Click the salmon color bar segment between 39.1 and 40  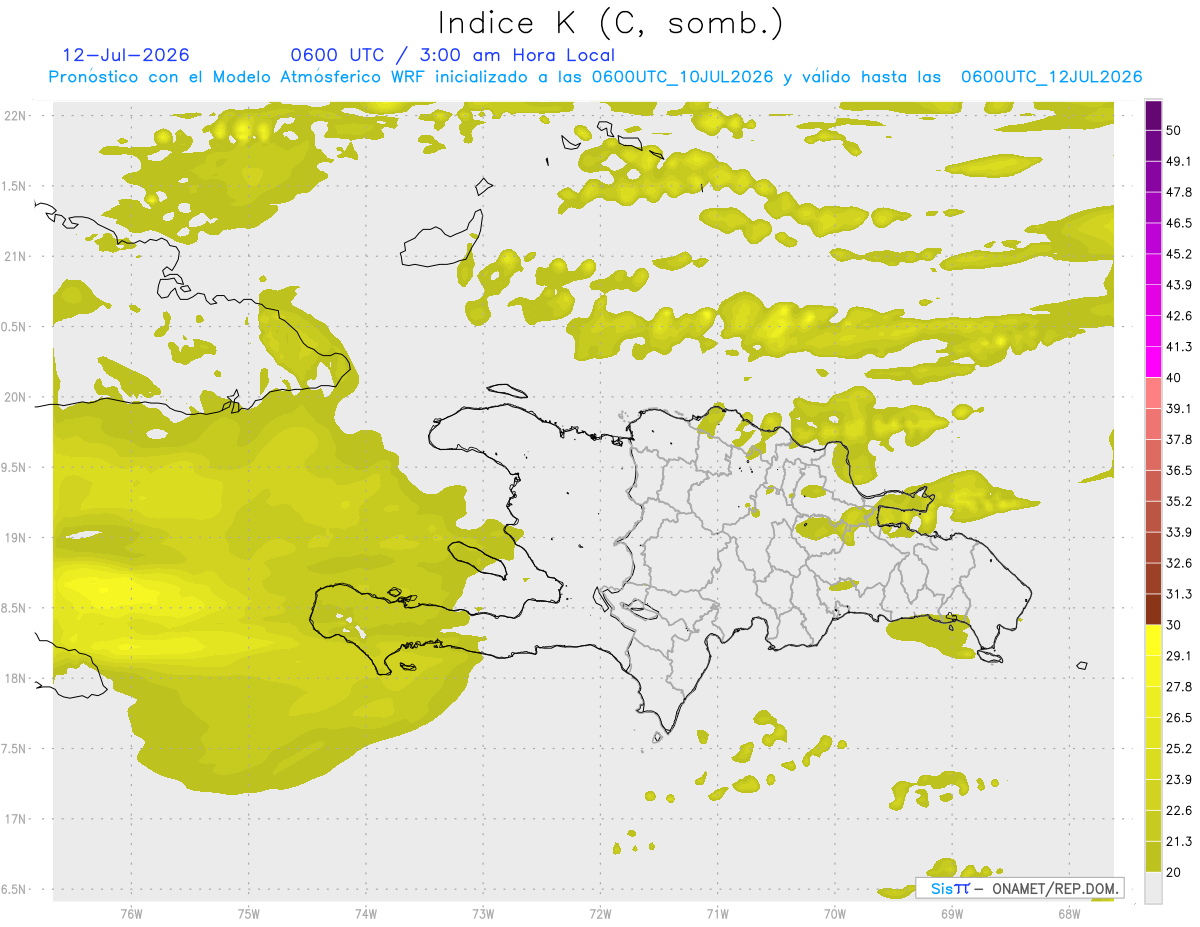tap(1153, 393)
